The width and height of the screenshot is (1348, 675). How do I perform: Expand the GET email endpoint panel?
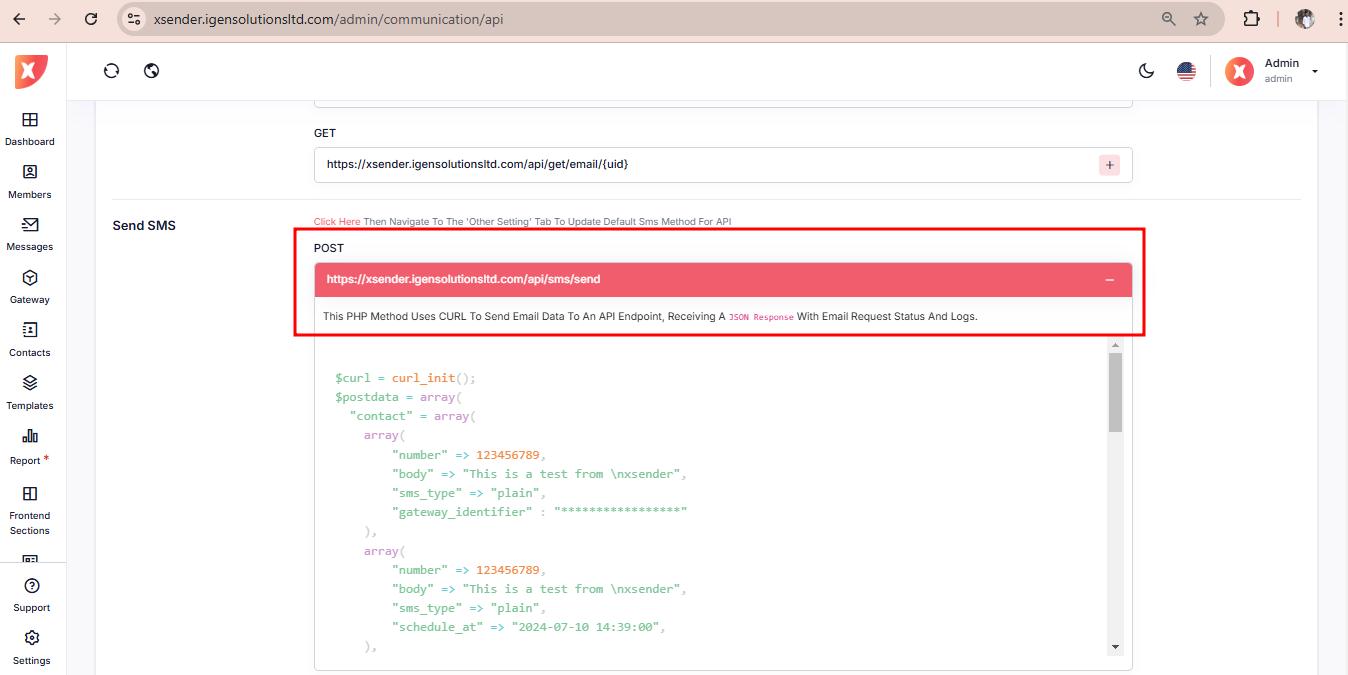pos(1109,165)
